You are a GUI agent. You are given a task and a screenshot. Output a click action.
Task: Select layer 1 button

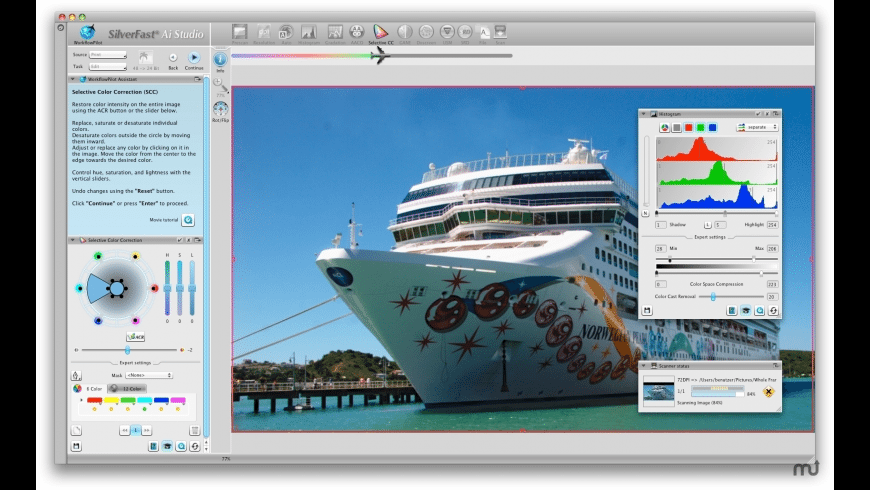[135, 430]
